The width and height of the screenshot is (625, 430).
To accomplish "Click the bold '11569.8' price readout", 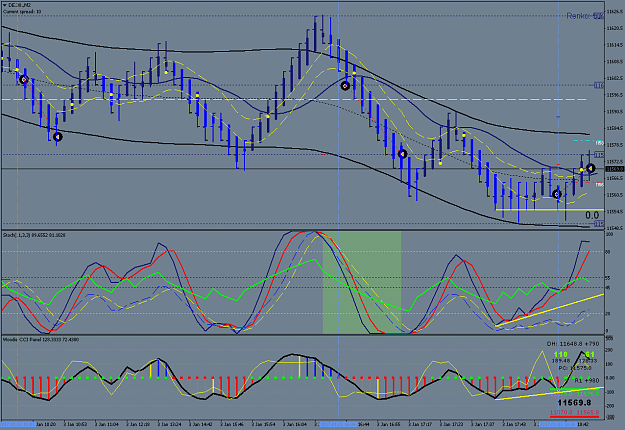I will 574,403.
